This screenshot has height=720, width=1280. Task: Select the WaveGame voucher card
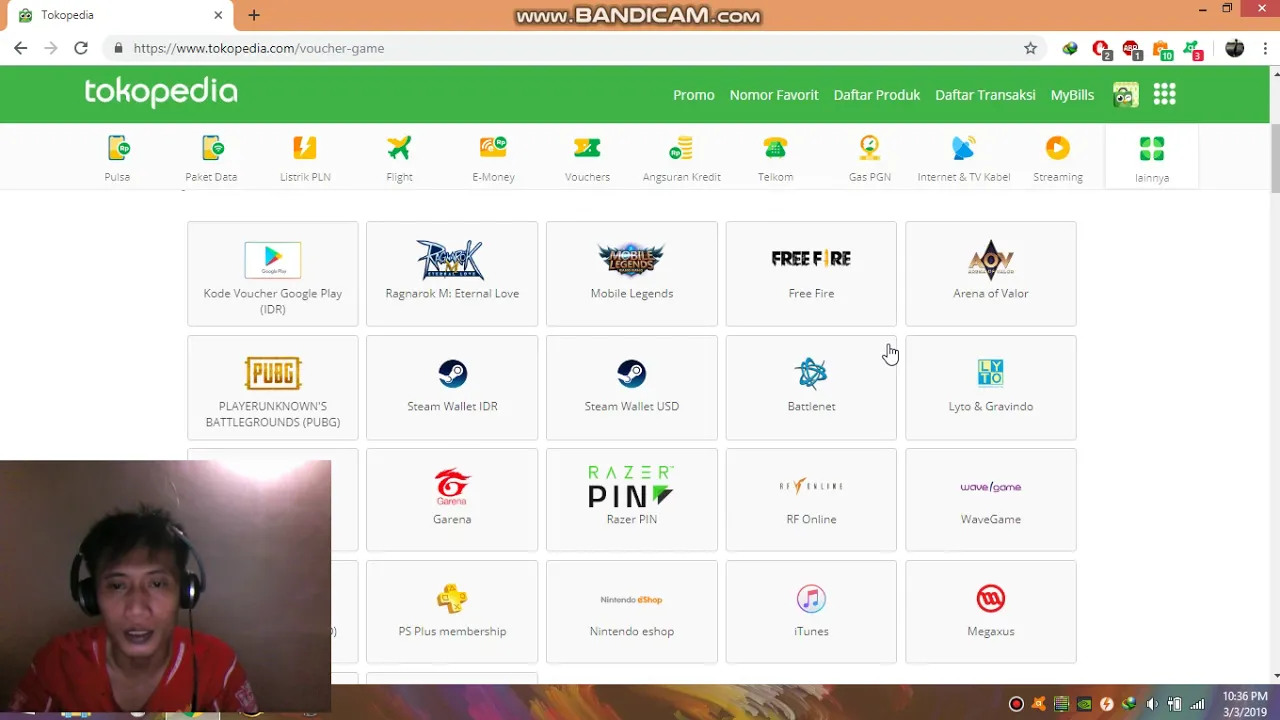(x=991, y=500)
